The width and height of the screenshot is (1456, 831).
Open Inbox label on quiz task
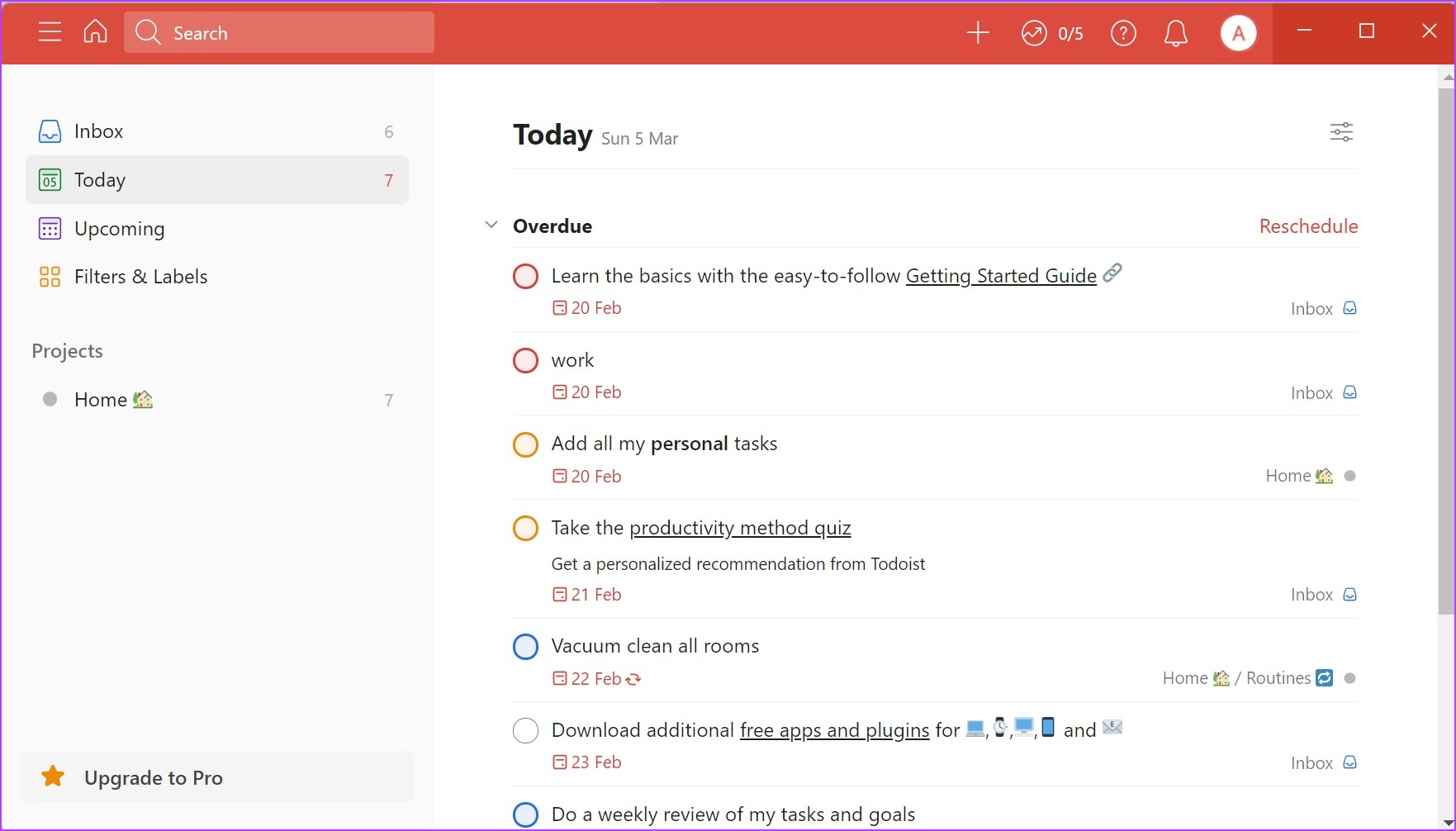point(1324,595)
